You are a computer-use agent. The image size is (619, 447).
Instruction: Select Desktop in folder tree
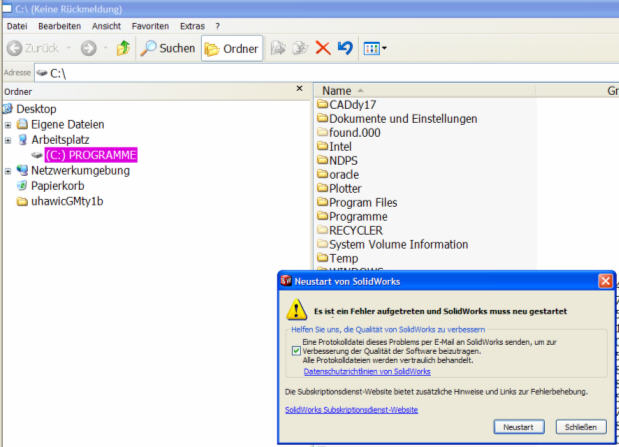point(36,109)
